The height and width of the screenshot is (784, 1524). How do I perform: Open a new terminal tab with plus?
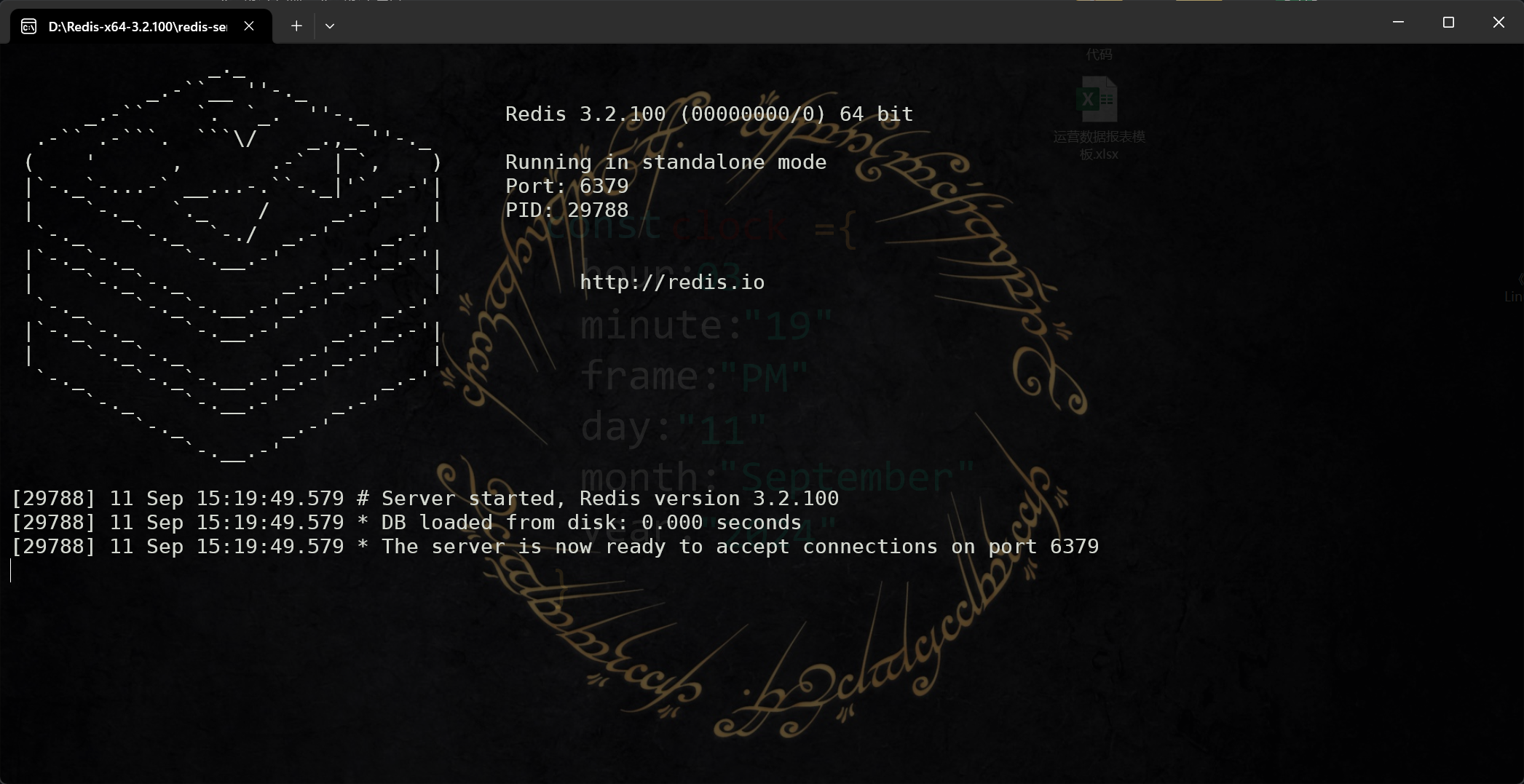[296, 26]
